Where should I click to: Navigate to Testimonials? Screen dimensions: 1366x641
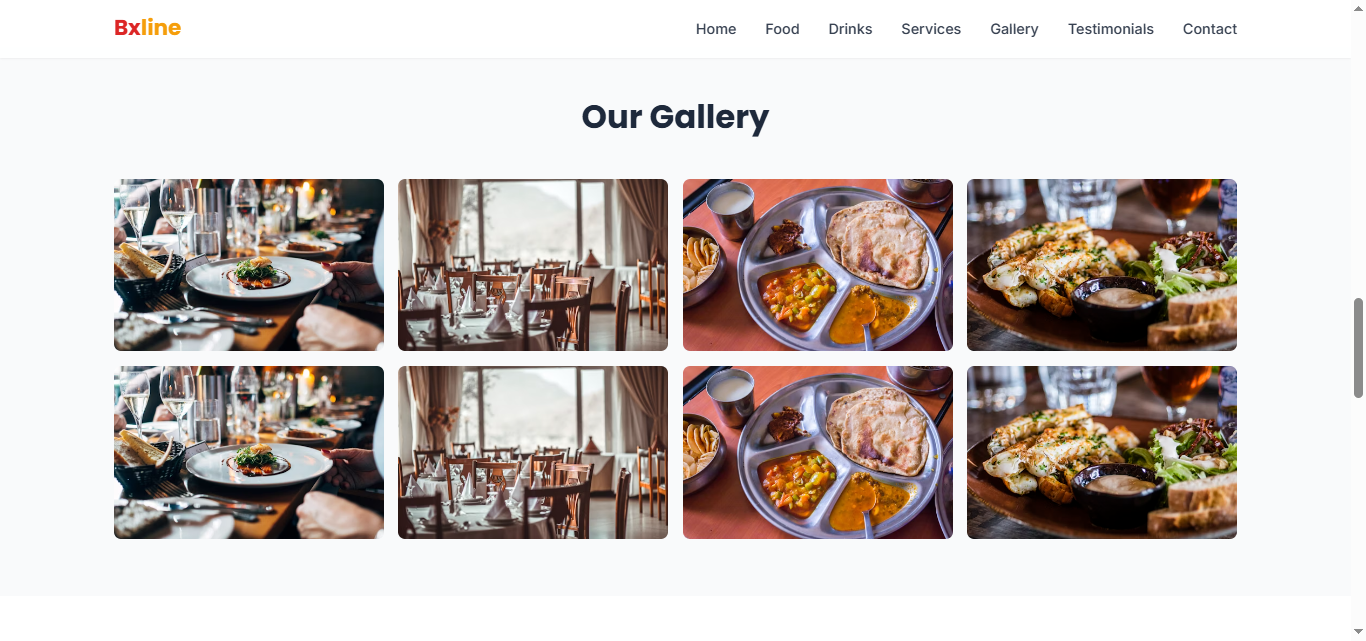point(1111,29)
